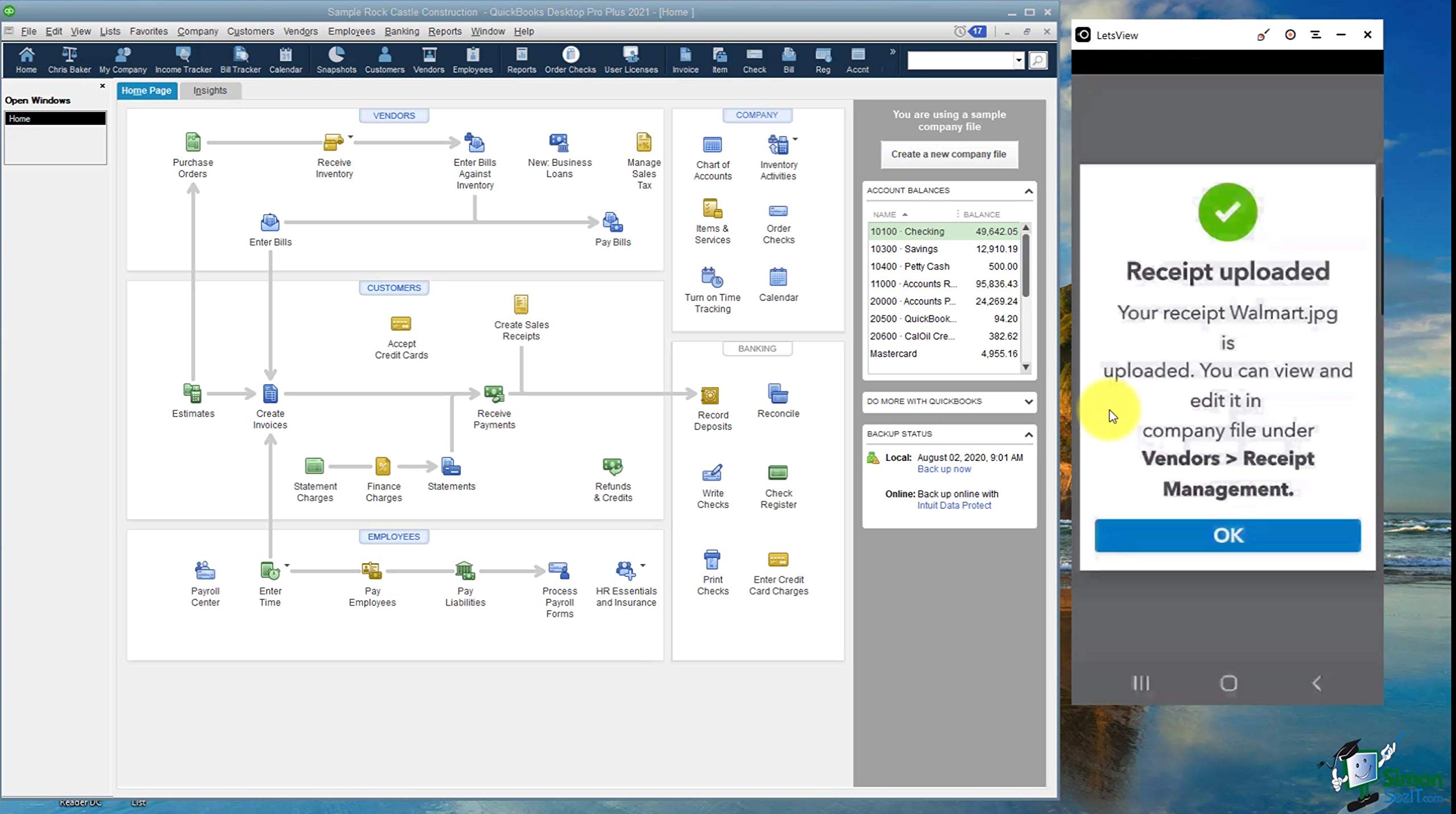Click Enter Credit Card Charges icon
The image size is (1456, 814).
click(x=778, y=559)
